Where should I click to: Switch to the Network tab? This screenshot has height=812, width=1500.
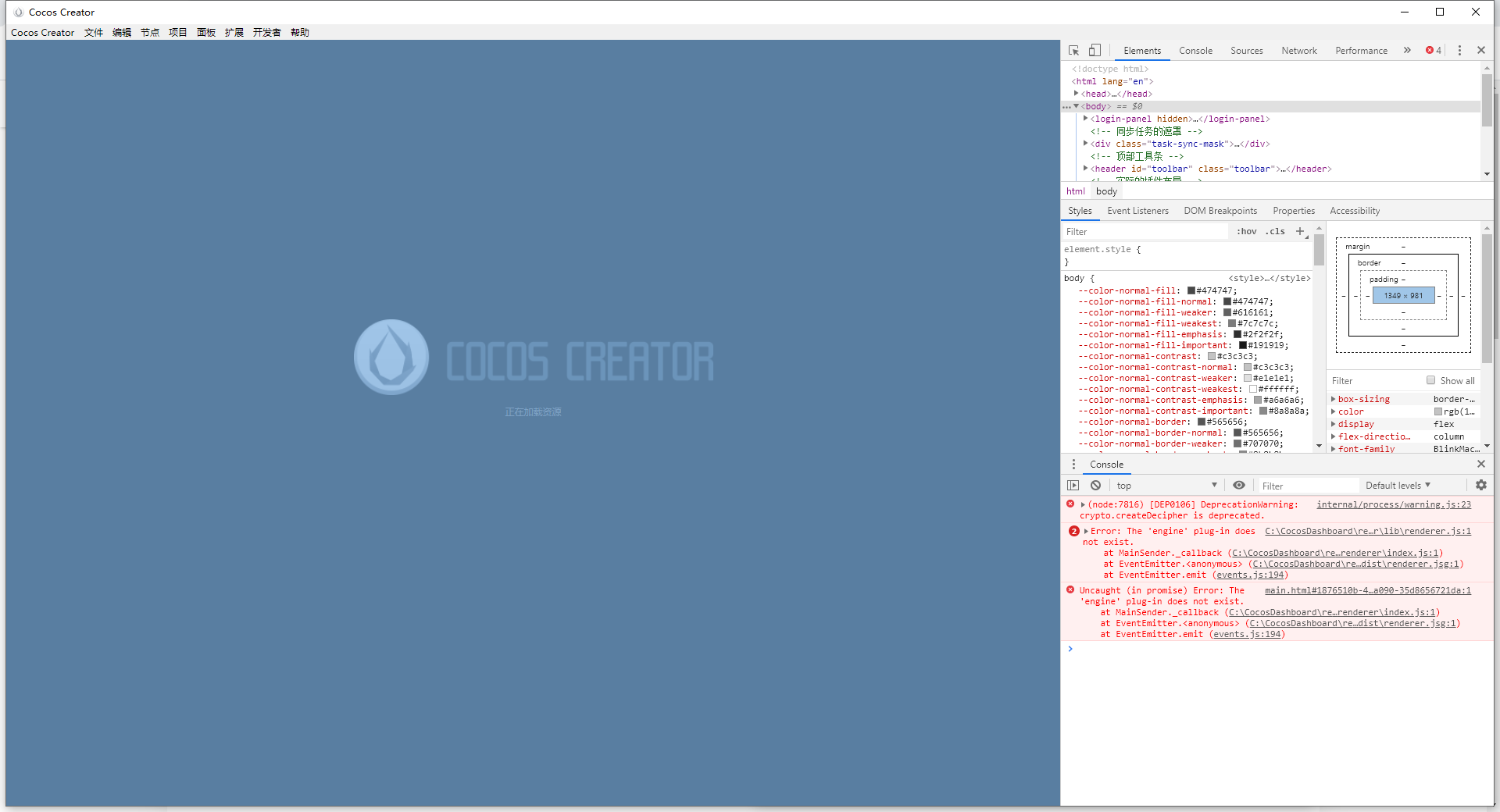pos(1299,51)
